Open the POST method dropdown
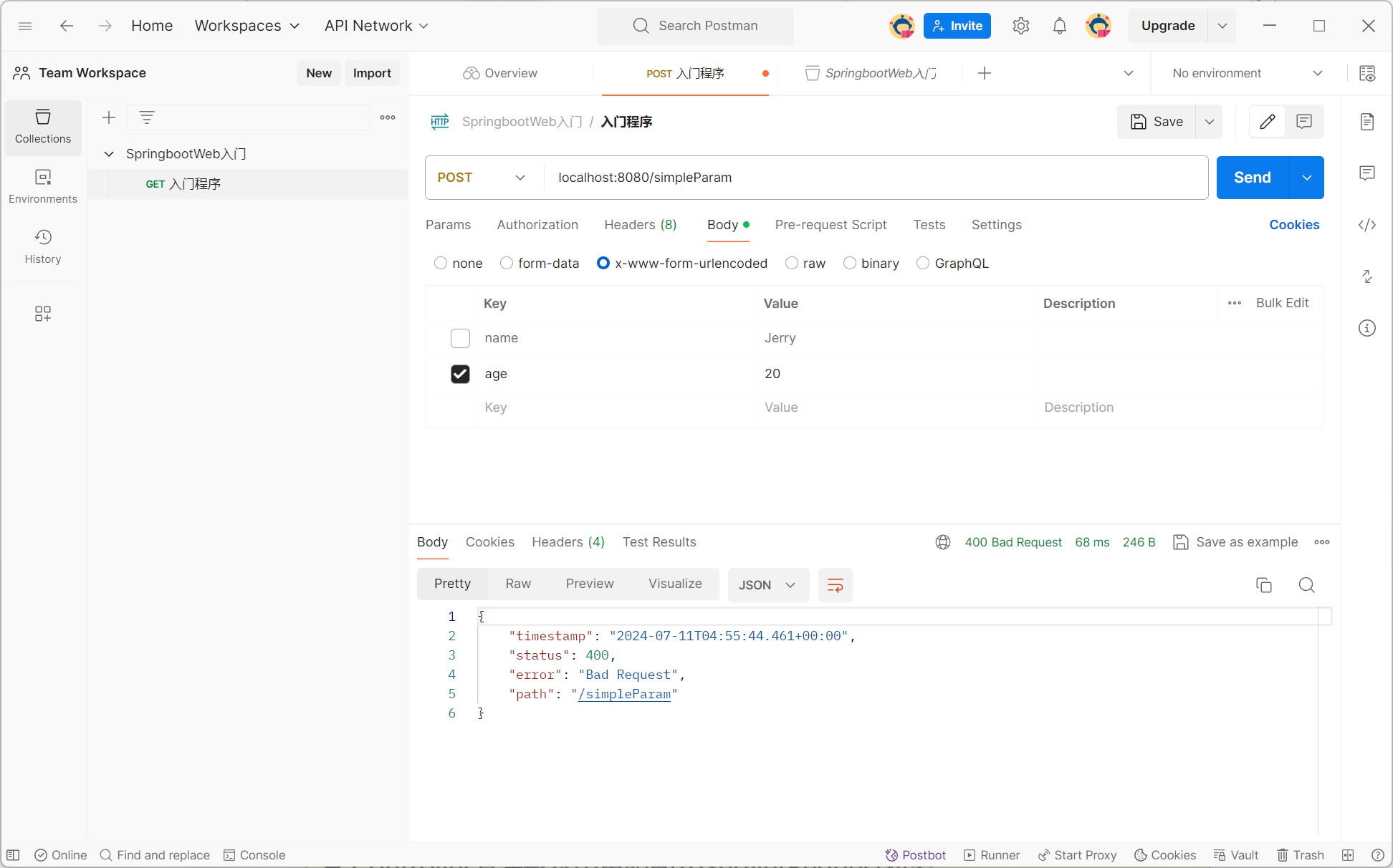Viewport: 1393px width, 868px height. (482, 178)
